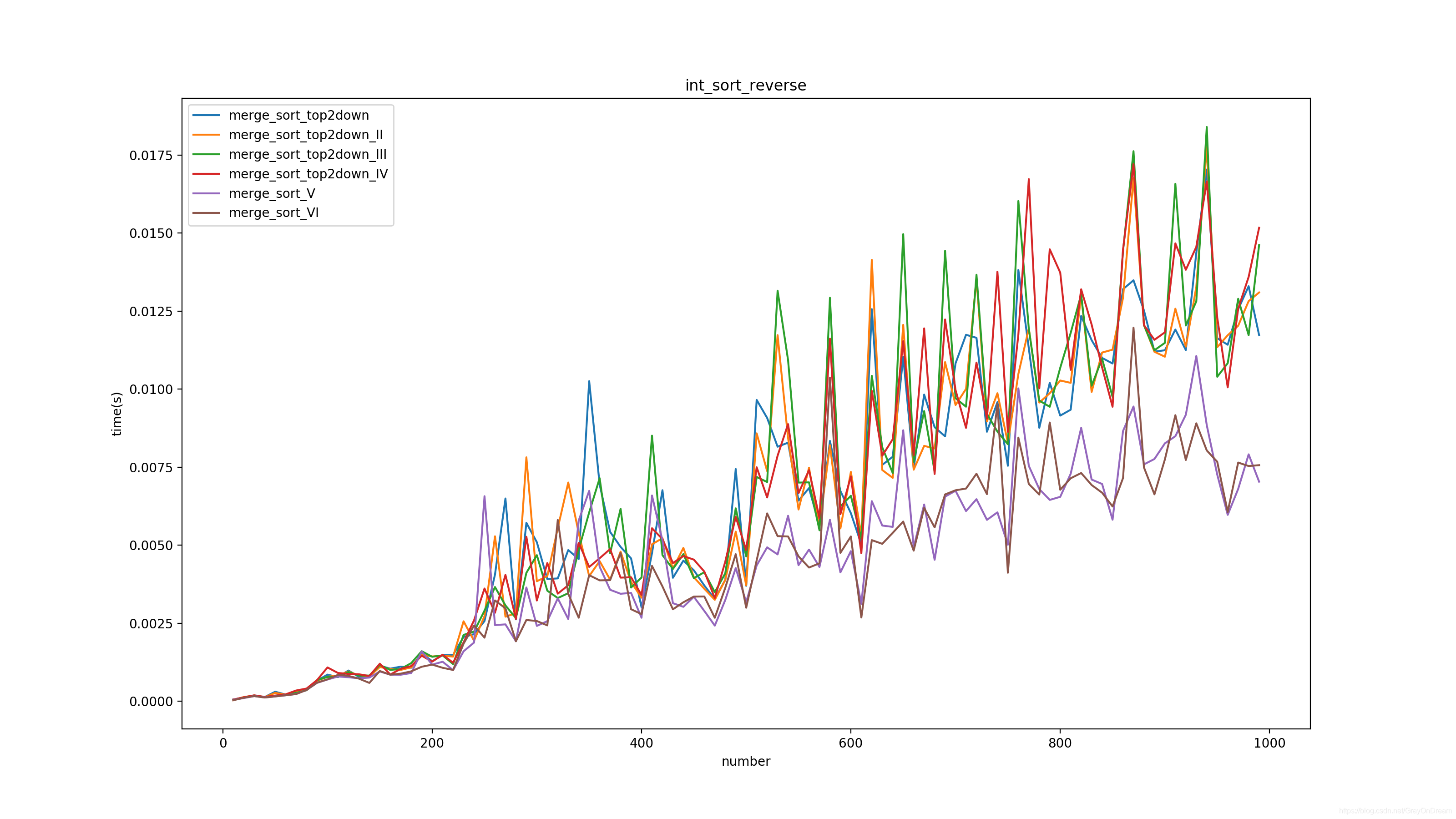Click the brown legend line swatch

point(206,213)
